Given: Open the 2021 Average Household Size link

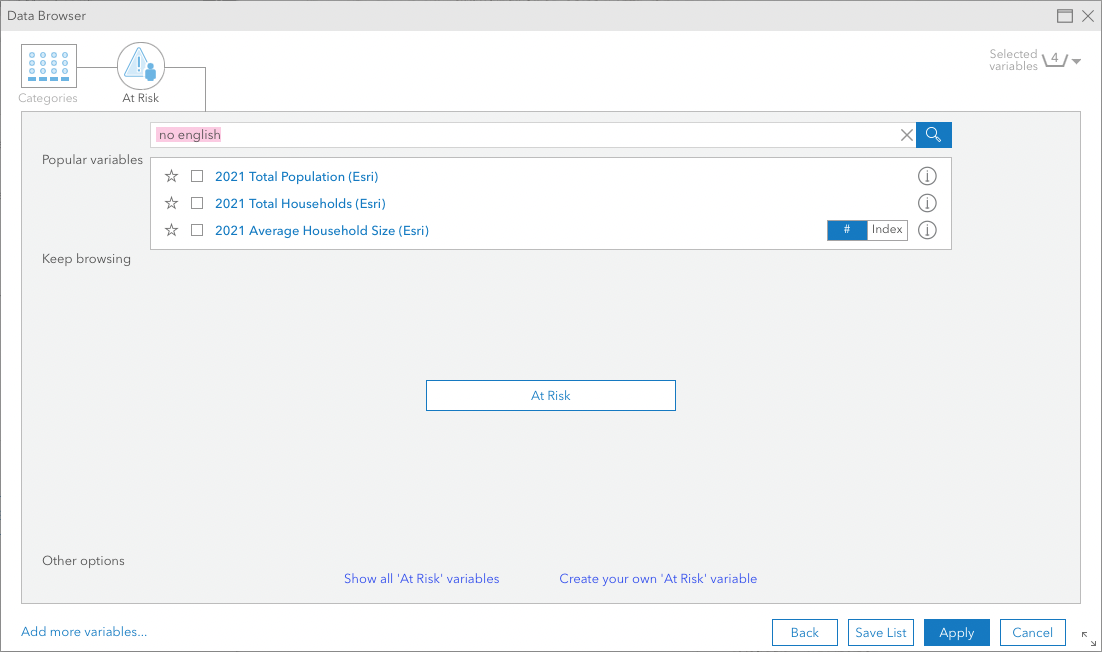Looking at the screenshot, I should tap(322, 230).
